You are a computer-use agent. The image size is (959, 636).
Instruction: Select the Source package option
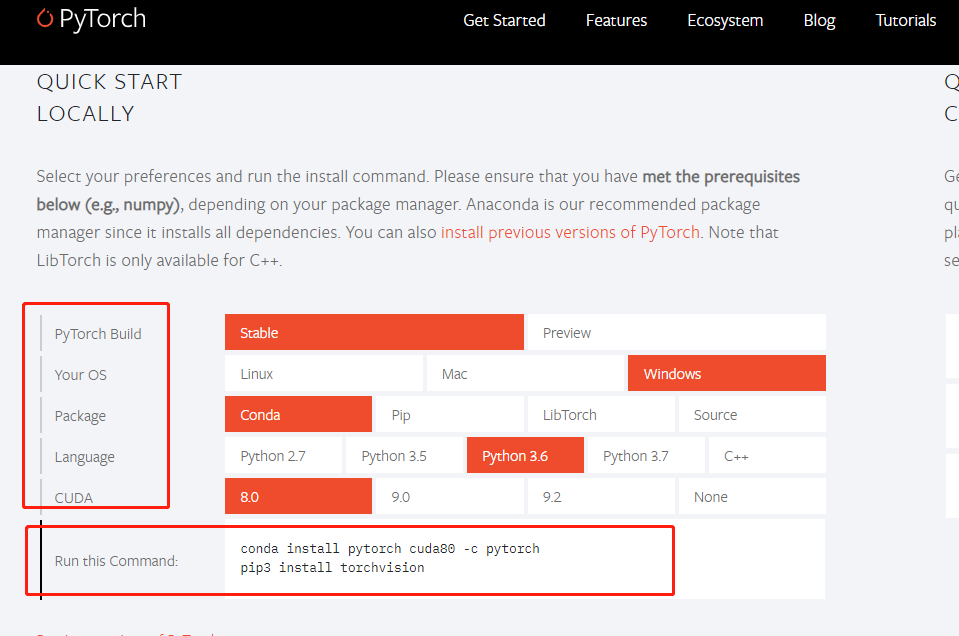752,415
